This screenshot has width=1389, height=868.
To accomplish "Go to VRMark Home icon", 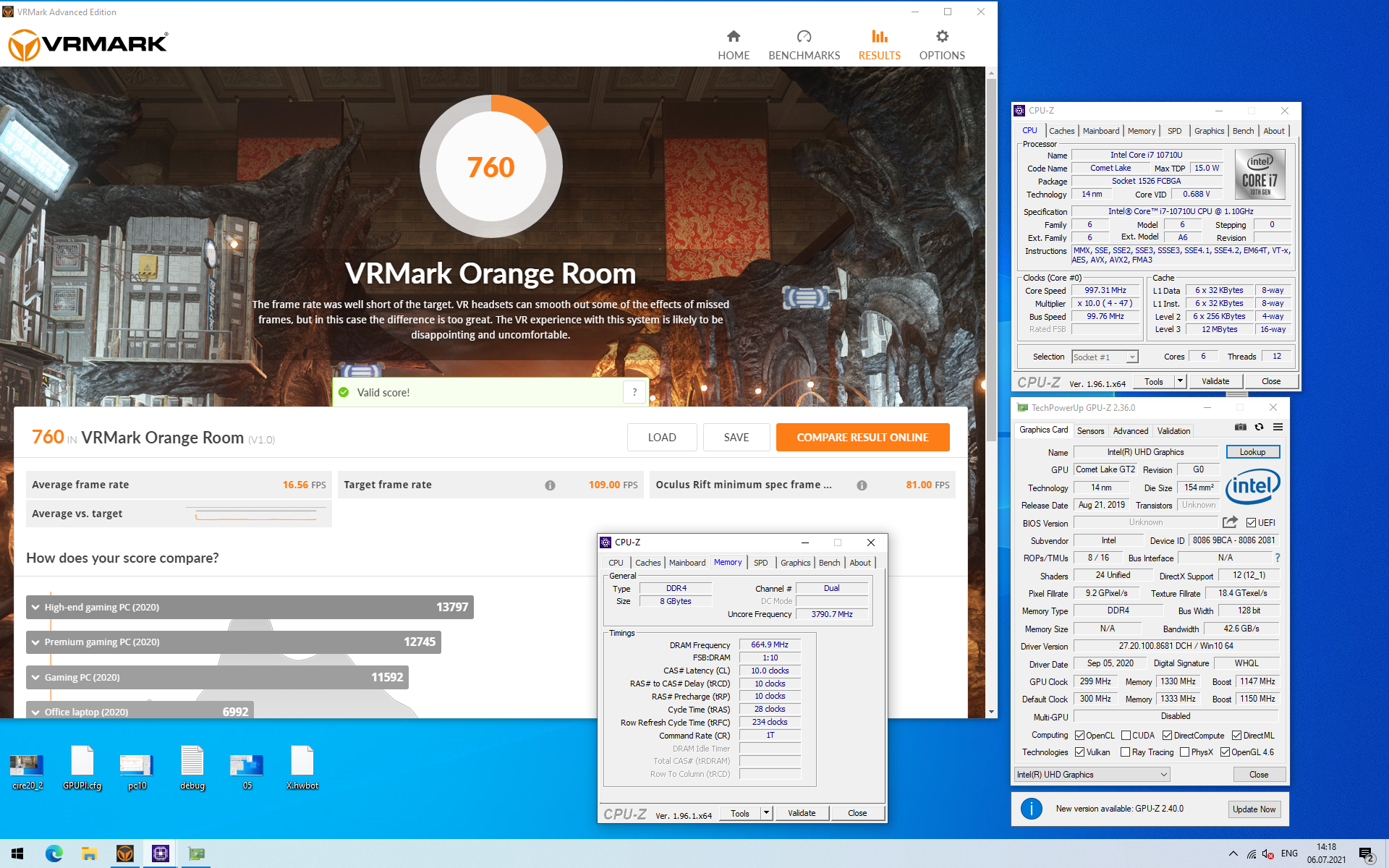I will 734,36.
